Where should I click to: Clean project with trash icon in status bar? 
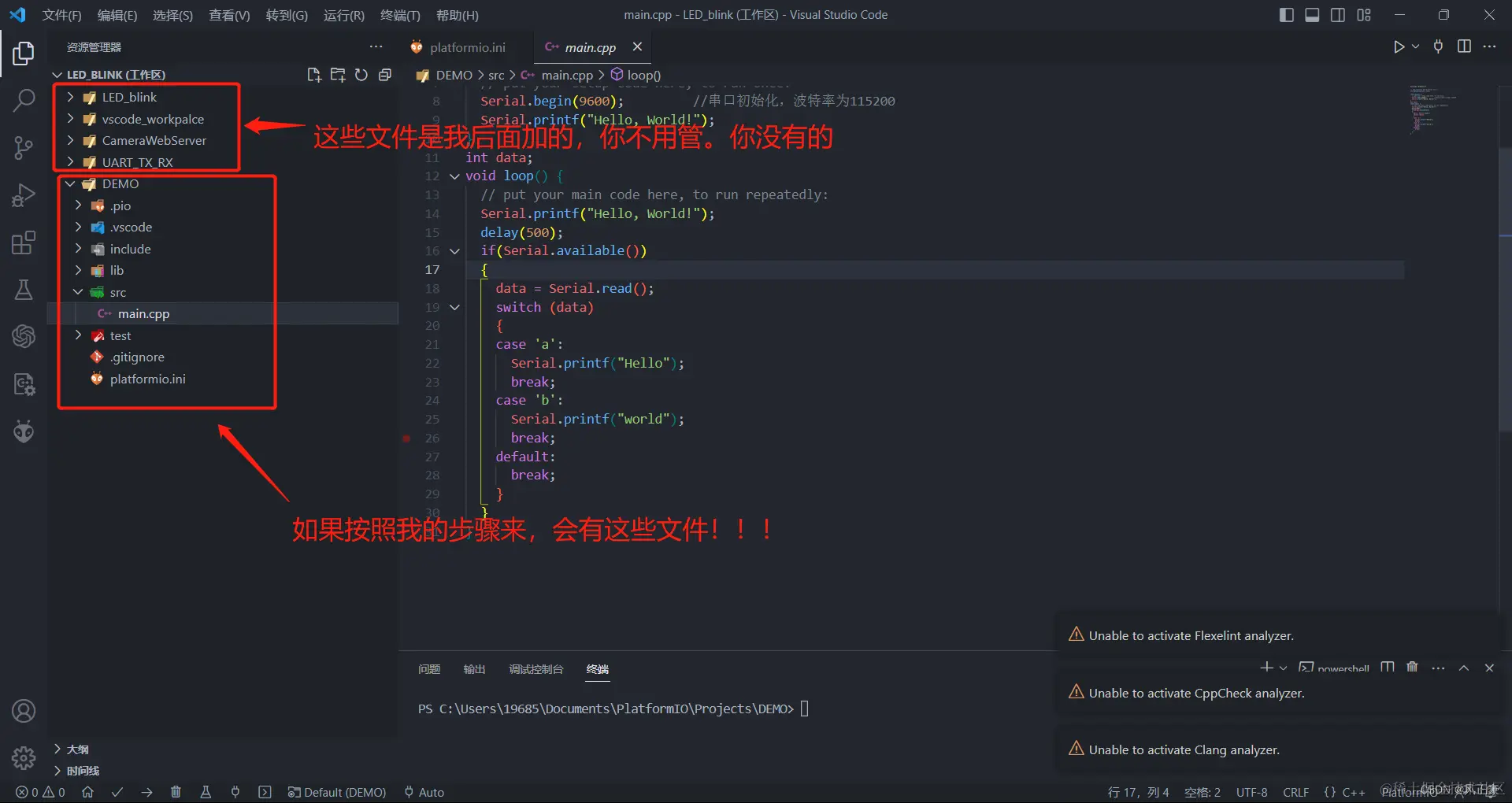(176, 792)
